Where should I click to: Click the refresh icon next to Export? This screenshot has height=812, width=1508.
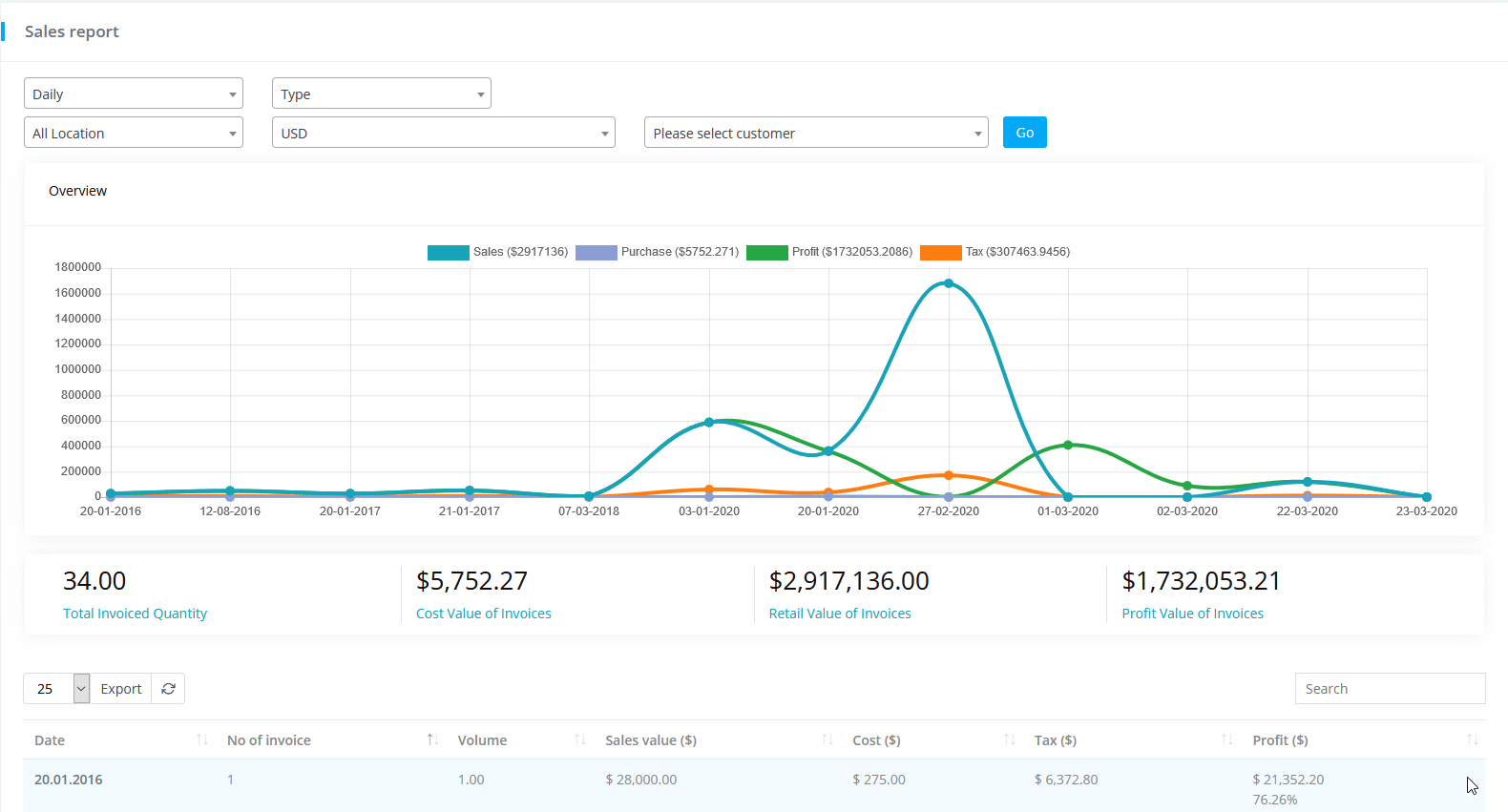point(168,689)
